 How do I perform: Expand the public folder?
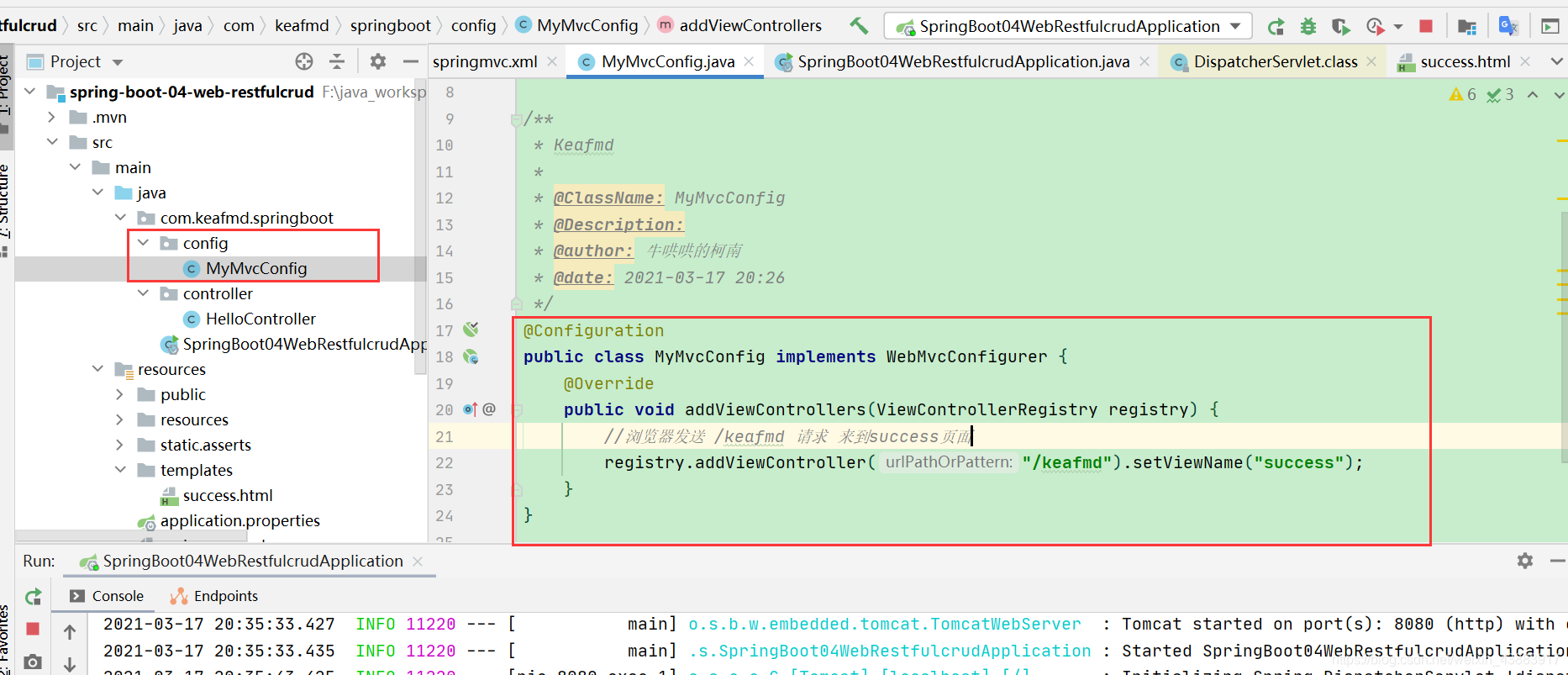click(x=120, y=394)
